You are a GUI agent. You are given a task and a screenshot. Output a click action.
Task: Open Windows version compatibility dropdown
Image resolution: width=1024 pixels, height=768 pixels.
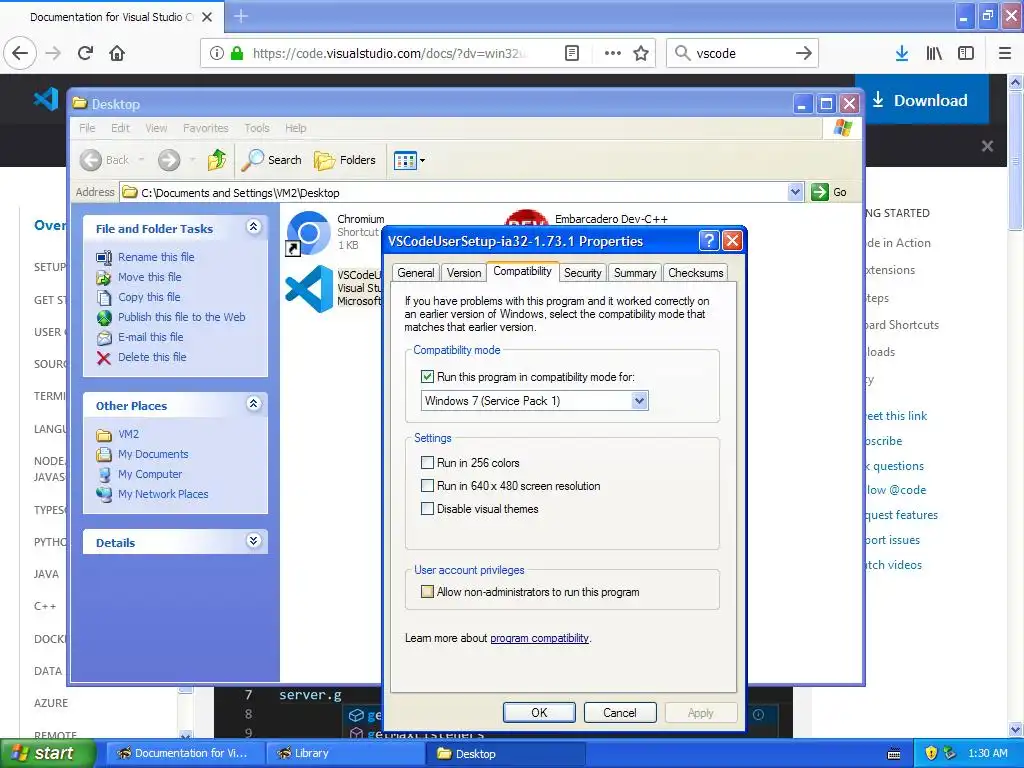point(639,400)
